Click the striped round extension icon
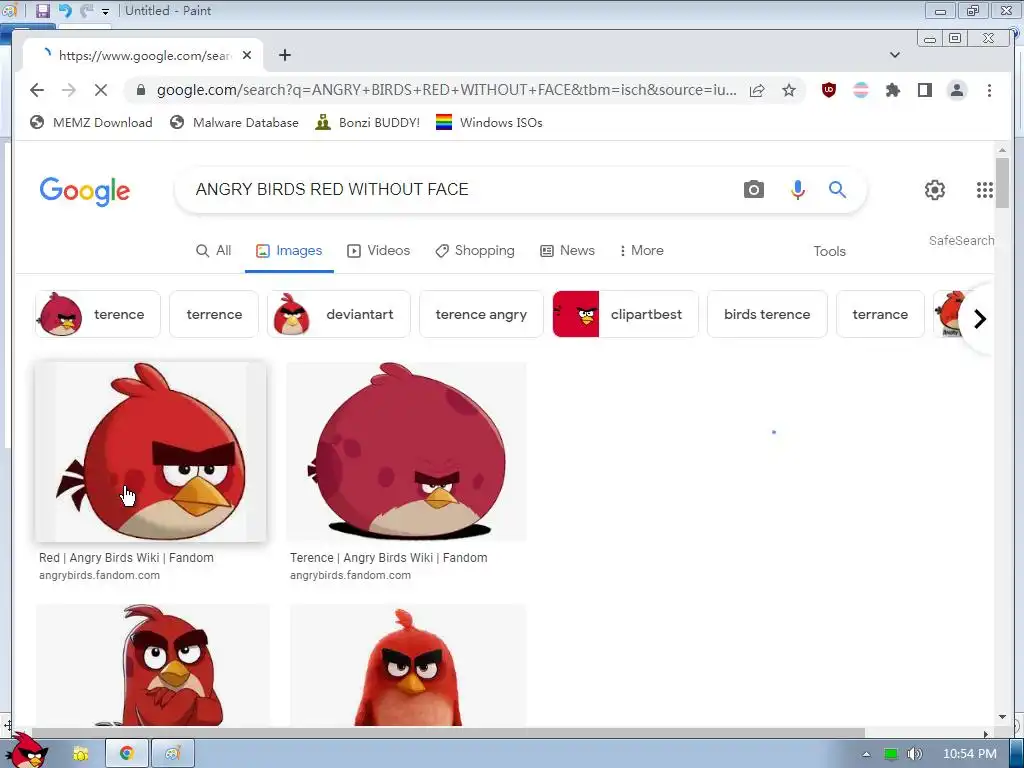Image resolution: width=1024 pixels, height=768 pixels. pos(861,90)
